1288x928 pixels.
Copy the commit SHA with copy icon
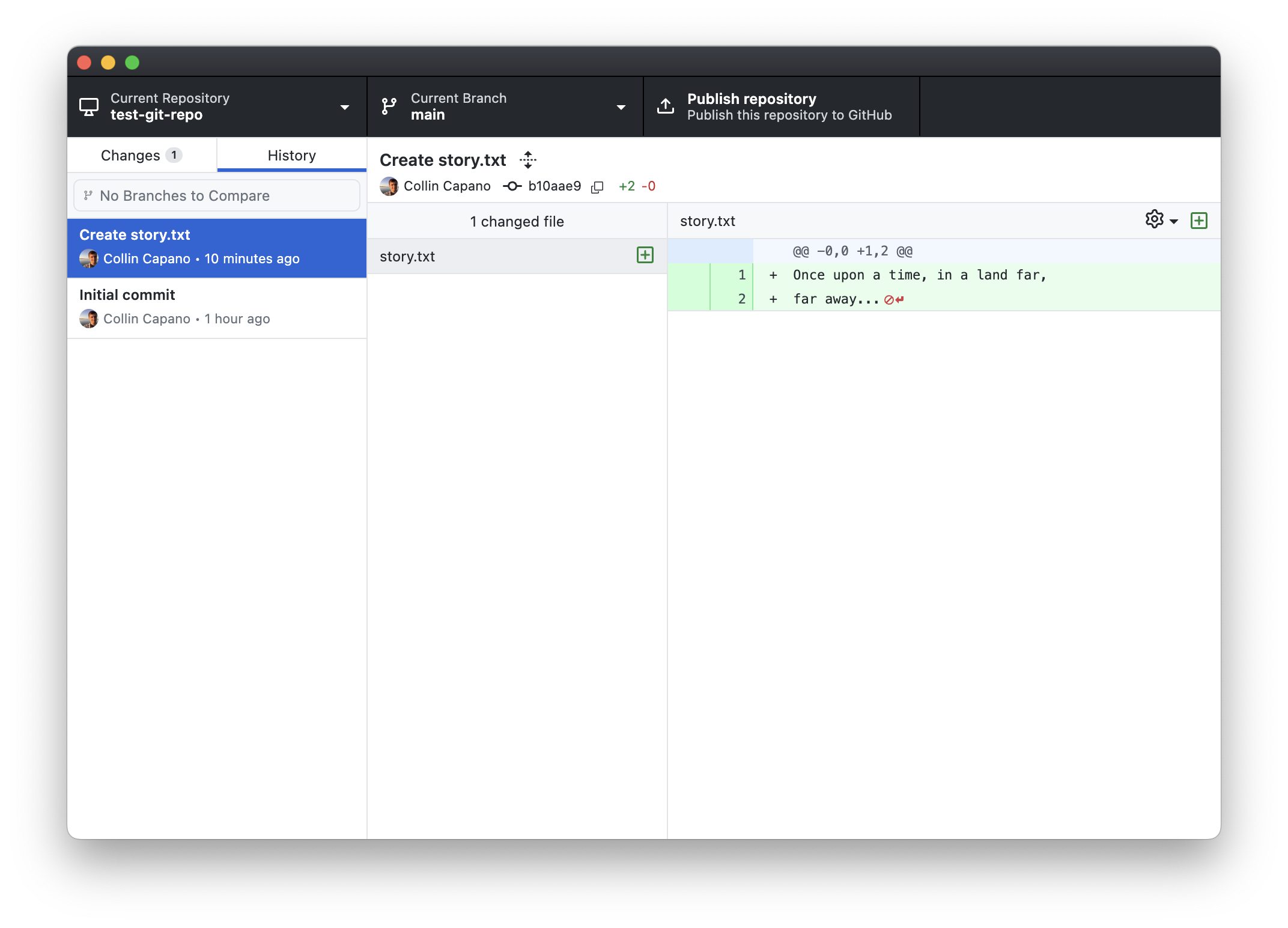tap(597, 187)
